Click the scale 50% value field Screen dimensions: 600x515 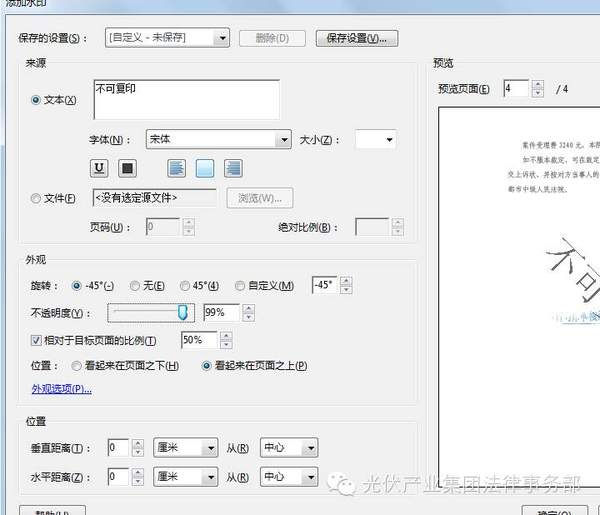pyautogui.click(x=199, y=340)
